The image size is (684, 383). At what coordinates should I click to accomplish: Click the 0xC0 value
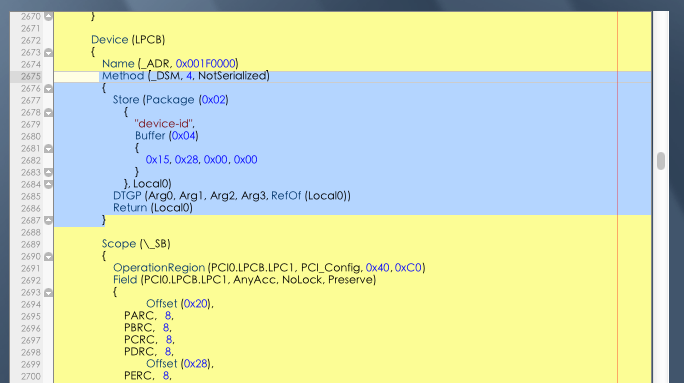point(408,268)
